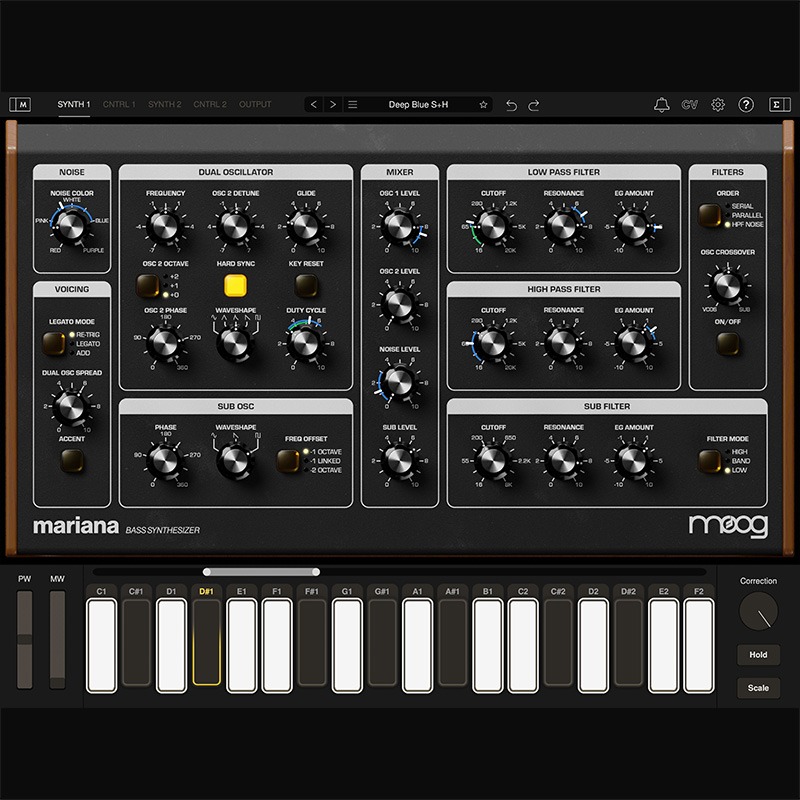Image resolution: width=800 pixels, height=800 pixels.
Task: Go to previous preset arrow
Action: coord(314,105)
